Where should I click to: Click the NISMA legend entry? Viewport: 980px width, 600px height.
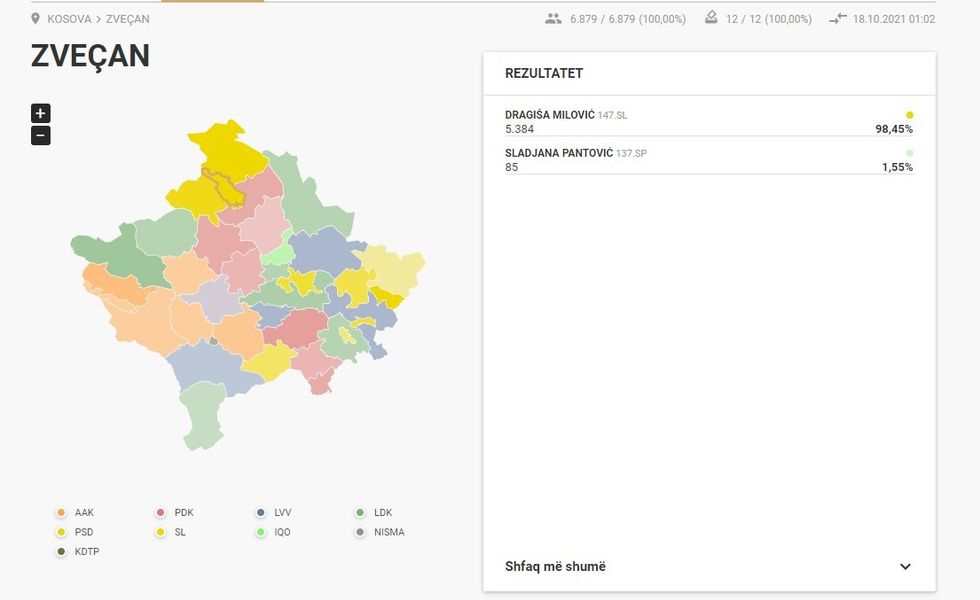(381, 532)
